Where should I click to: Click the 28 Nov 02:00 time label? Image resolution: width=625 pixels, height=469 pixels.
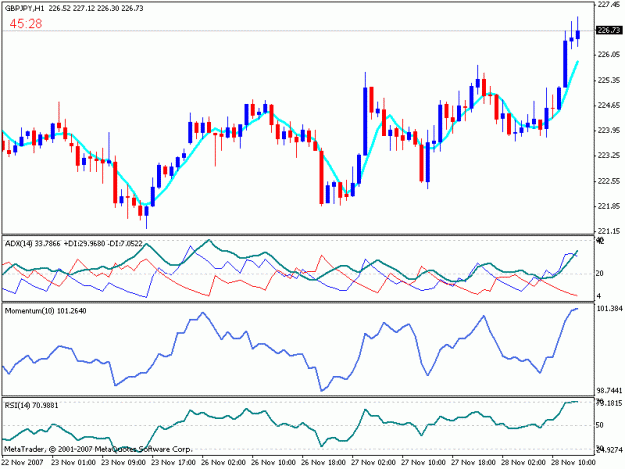(523, 463)
